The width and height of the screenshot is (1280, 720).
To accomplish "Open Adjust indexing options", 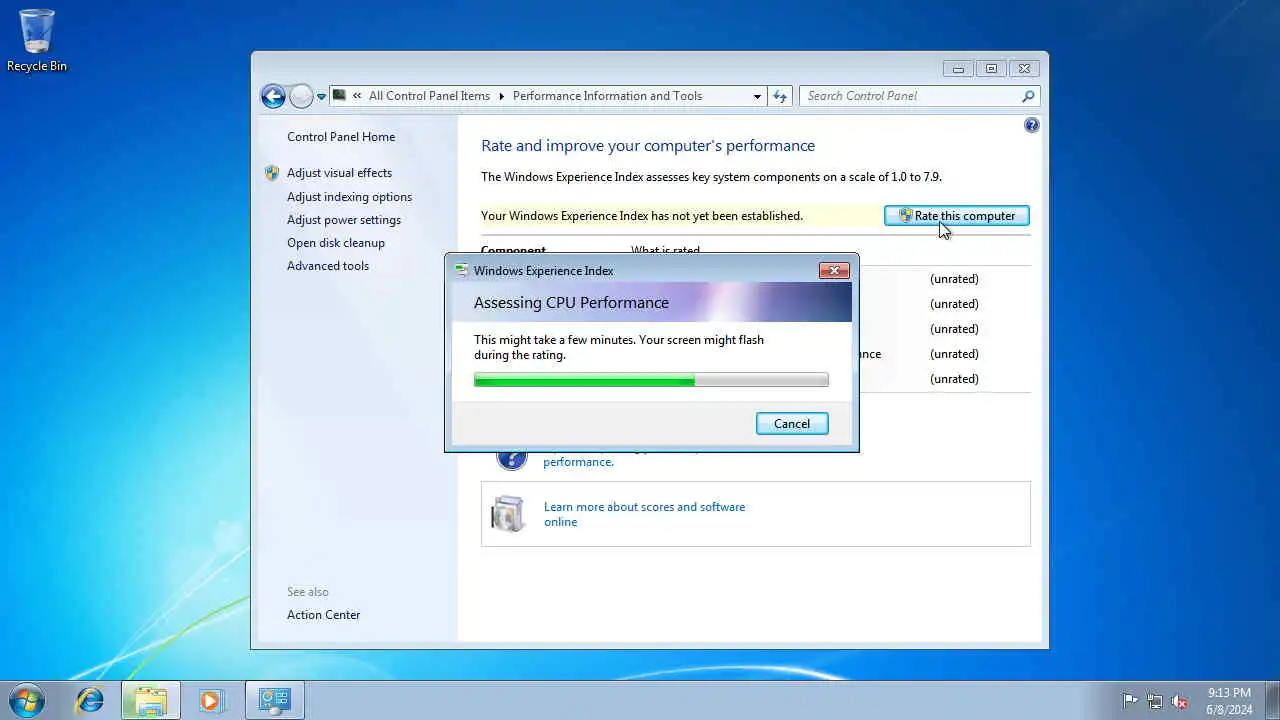I will coord(349,197).
